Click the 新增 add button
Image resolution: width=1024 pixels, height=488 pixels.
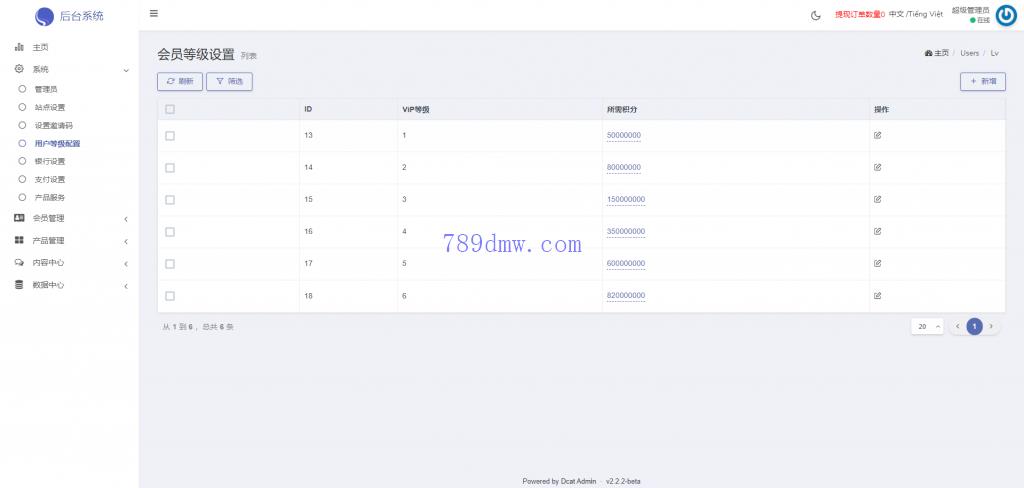982,82
